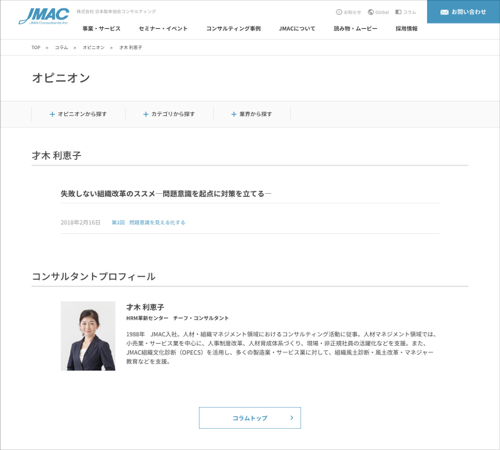Screen dimensions: 500x450
Task: Select the date 2018年2月16日
Action: [x=80, y=222]
